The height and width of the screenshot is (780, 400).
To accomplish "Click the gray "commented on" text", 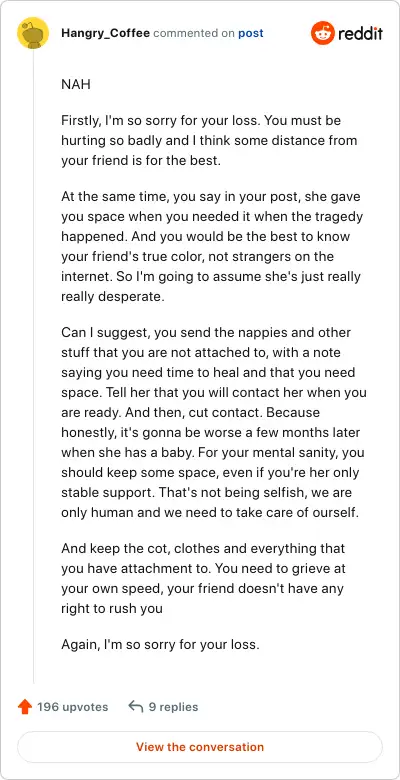I will 194,33.
